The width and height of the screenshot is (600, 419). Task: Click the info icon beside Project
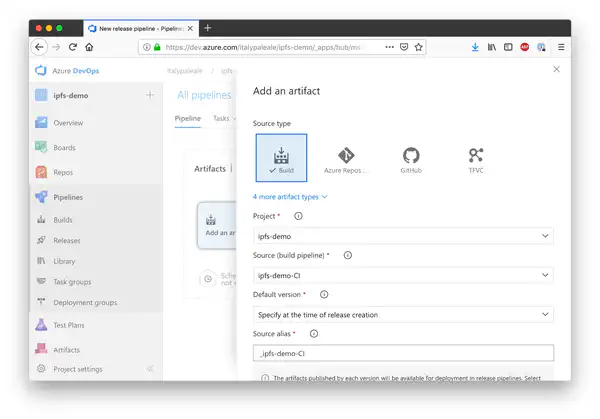298,216
